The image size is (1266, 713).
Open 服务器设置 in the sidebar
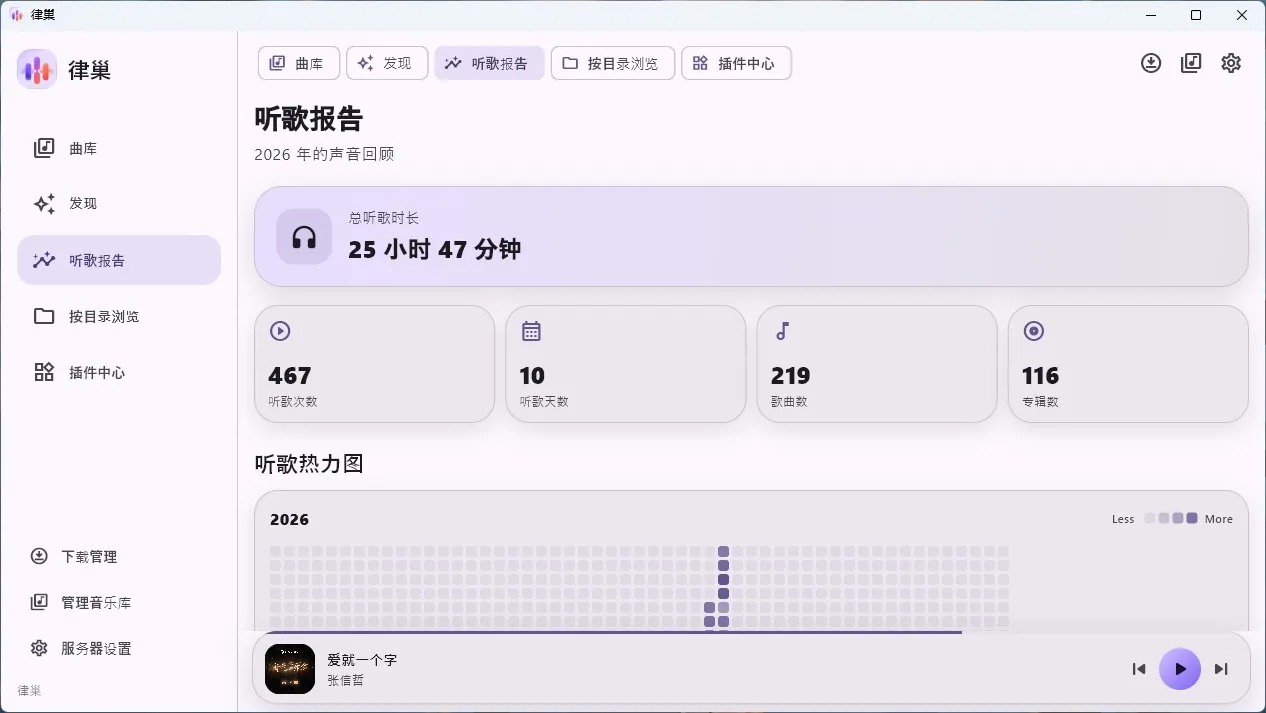point(119,648)
